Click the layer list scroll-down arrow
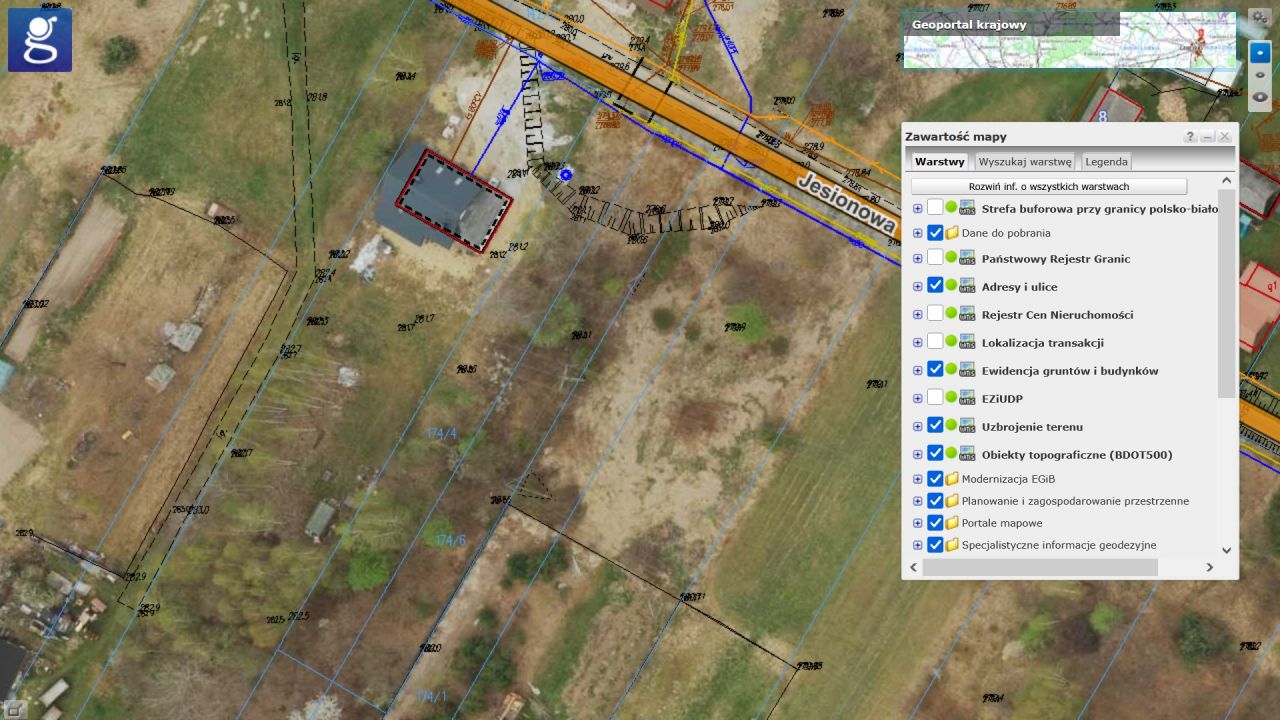This screenshot has width=1280, height=720. [x=1227, y=550]
